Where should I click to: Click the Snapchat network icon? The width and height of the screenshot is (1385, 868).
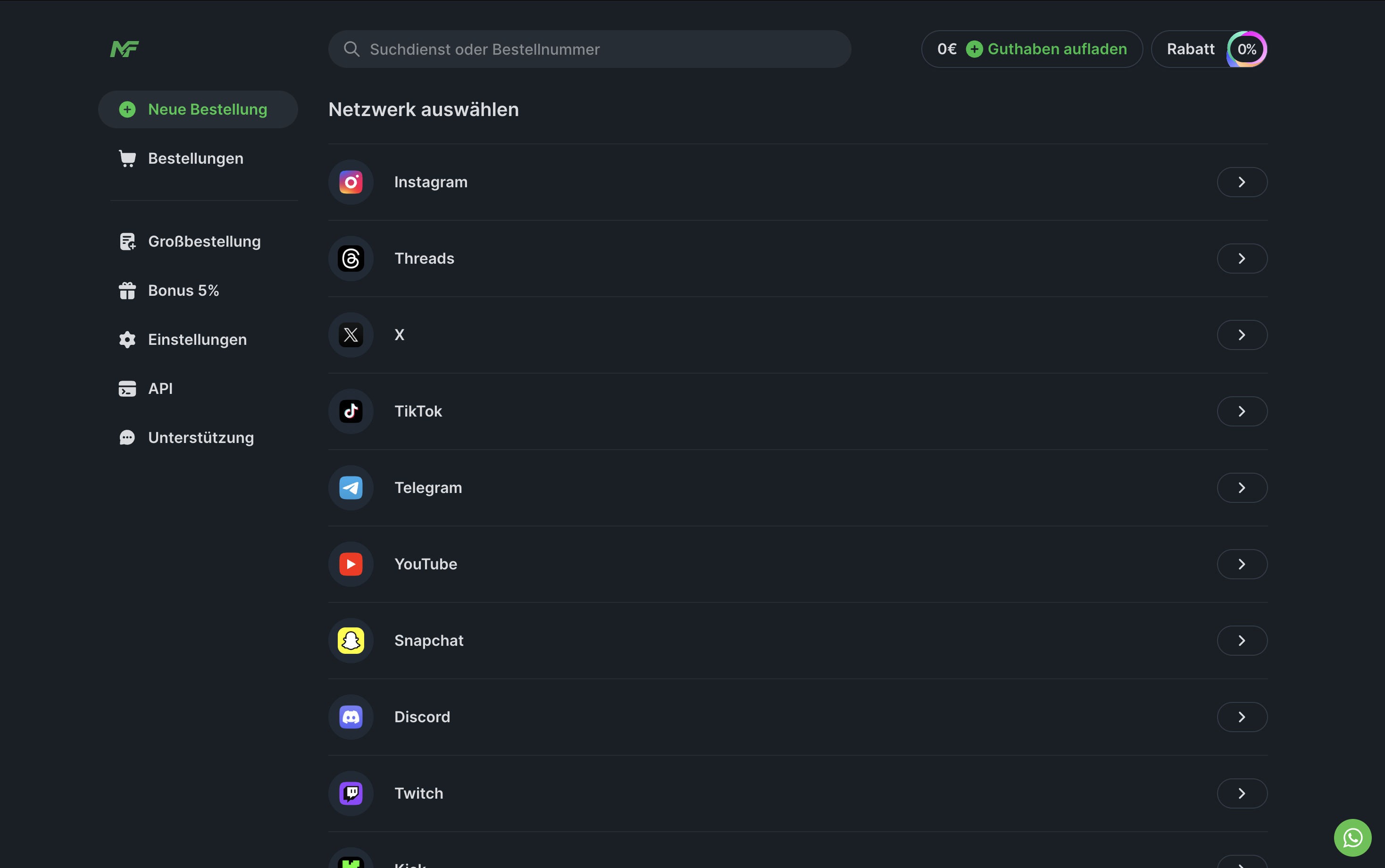pos(350,640)
